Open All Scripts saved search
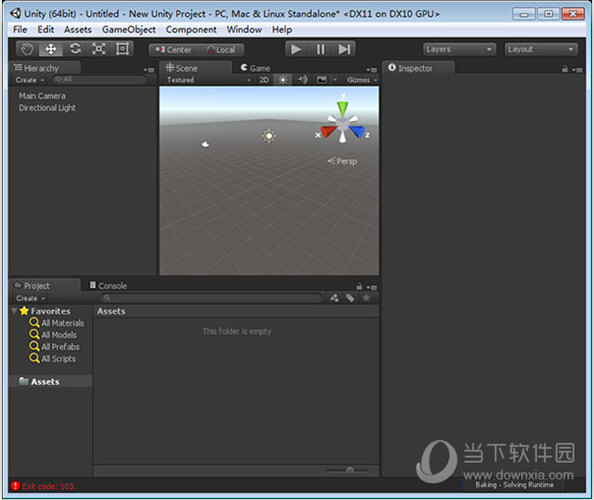This screenshot has width=594, height=500. coord(53,359)
